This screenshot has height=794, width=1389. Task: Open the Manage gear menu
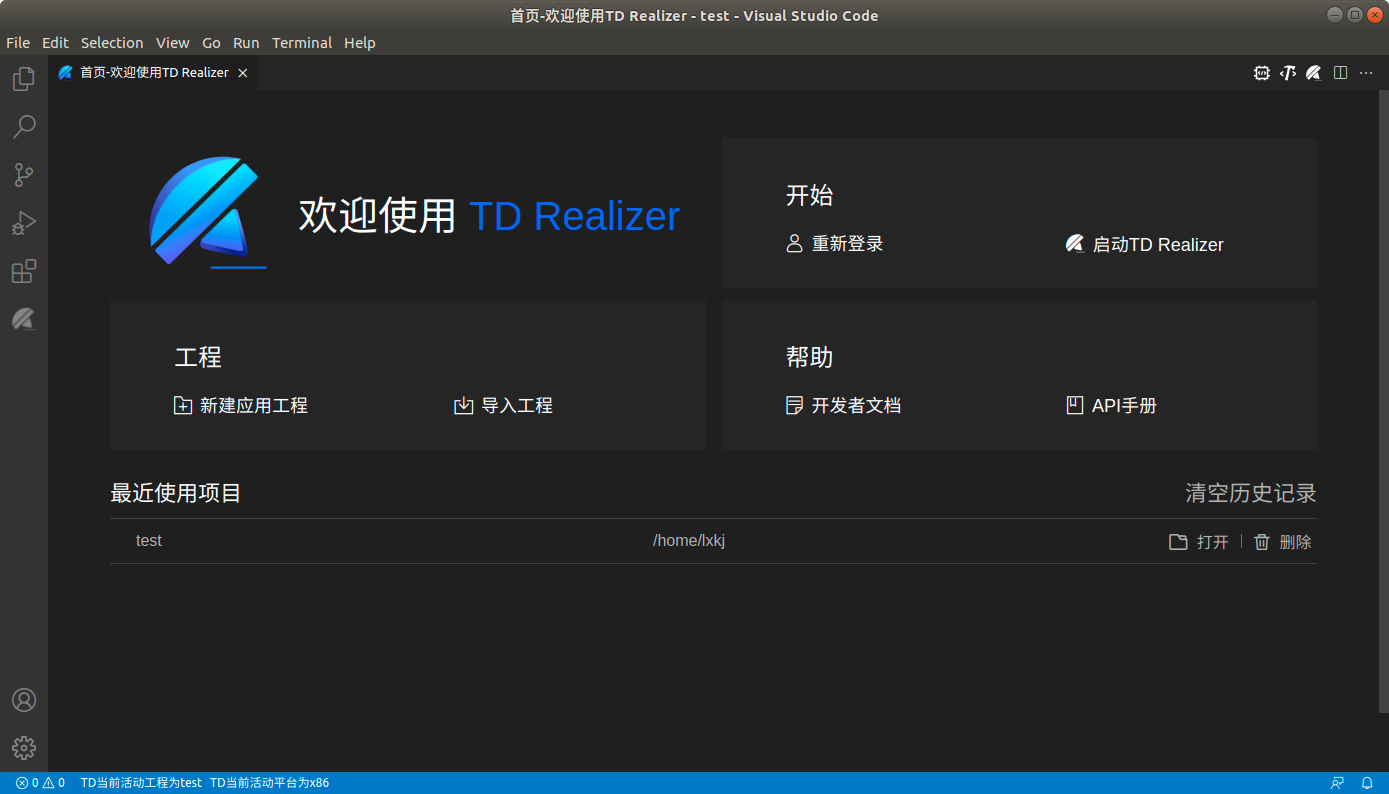click(x=24, y=748)
